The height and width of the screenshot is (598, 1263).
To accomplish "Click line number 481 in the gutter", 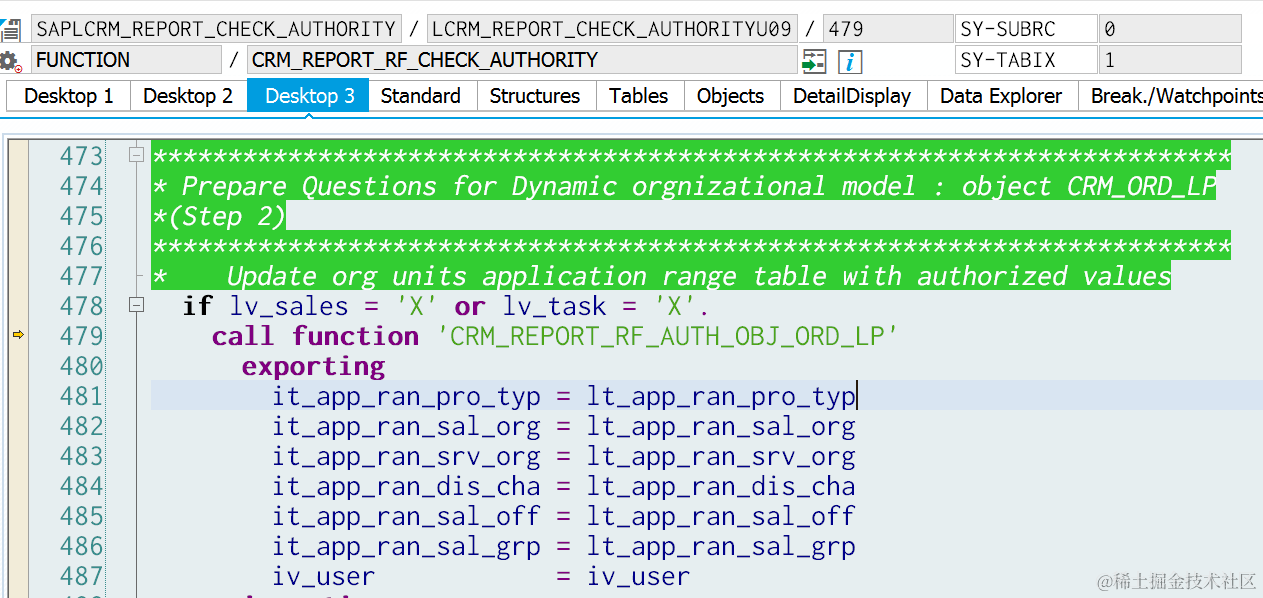I will coord(81,396).
